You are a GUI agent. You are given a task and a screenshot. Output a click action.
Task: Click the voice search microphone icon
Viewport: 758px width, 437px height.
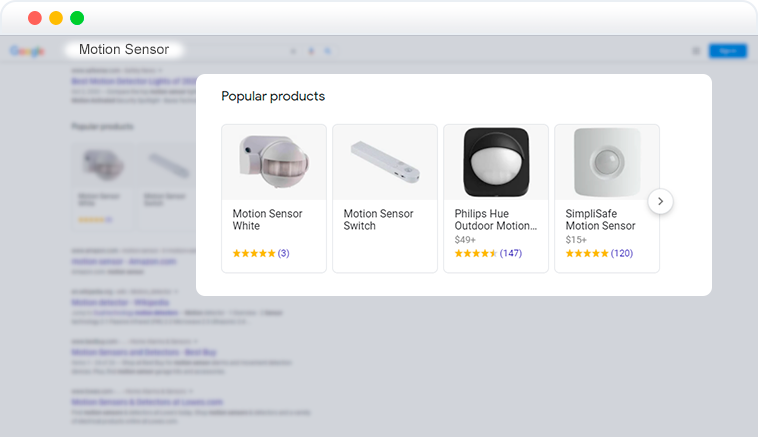click(x=311, y=51)
